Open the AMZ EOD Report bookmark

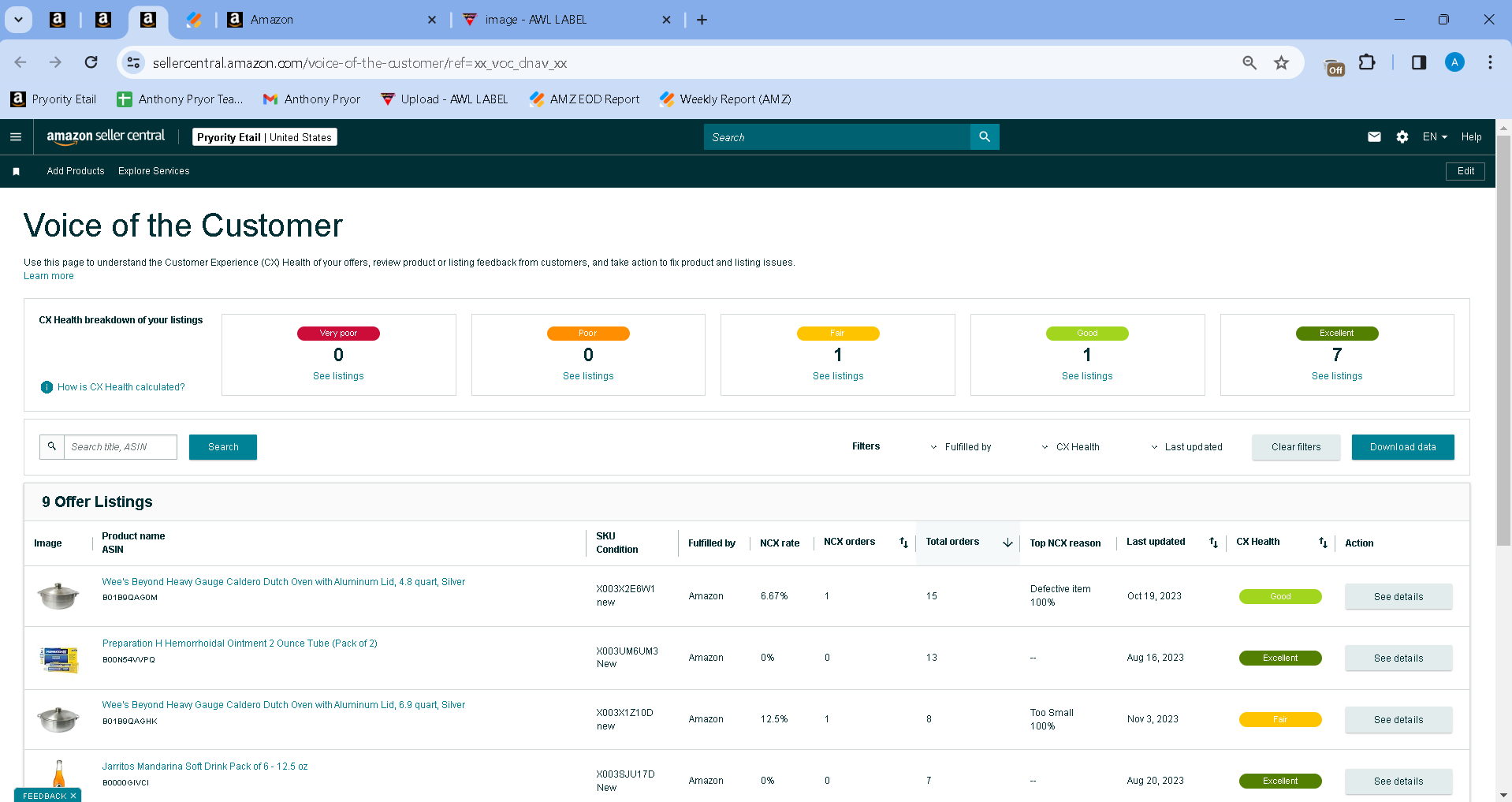pyautogui.click(x=585, y=99)
